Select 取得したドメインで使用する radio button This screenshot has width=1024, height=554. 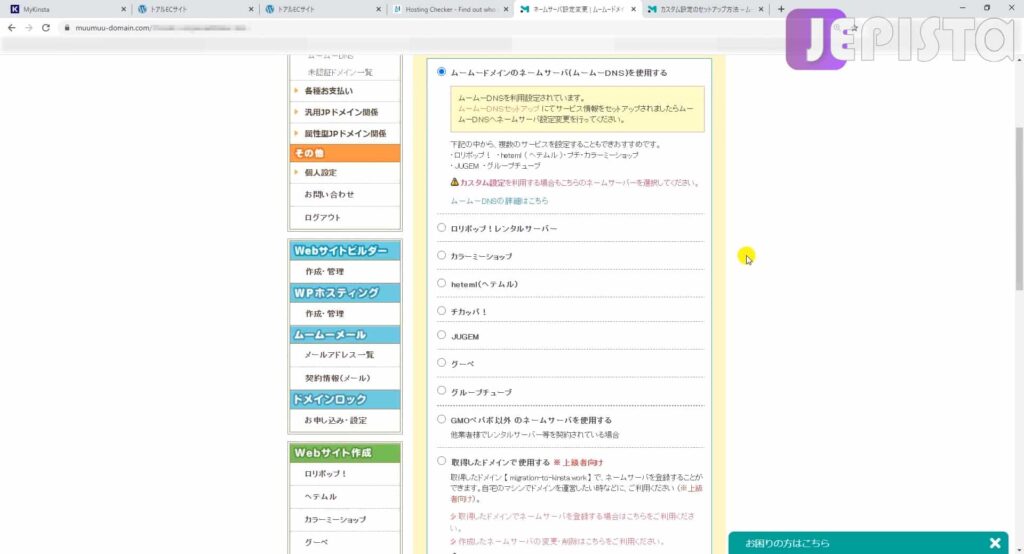tap(441, 461)
